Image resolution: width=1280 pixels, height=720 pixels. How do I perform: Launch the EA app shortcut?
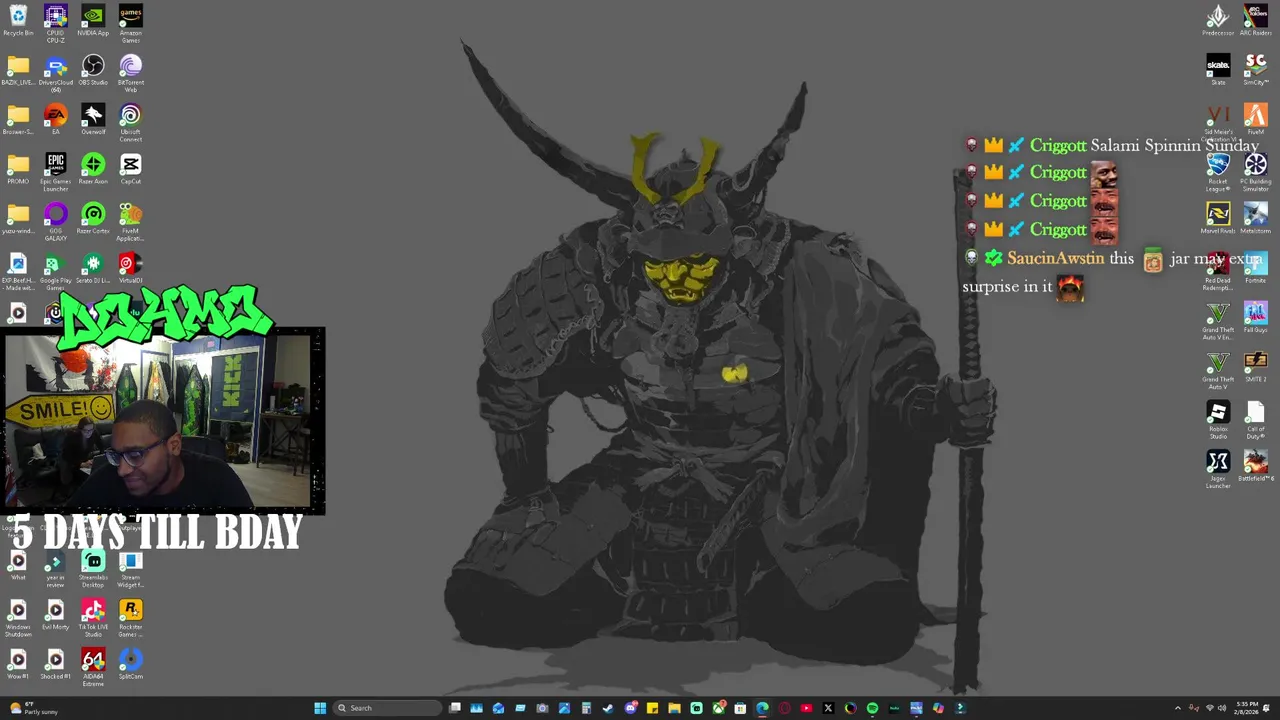point(55,119)
